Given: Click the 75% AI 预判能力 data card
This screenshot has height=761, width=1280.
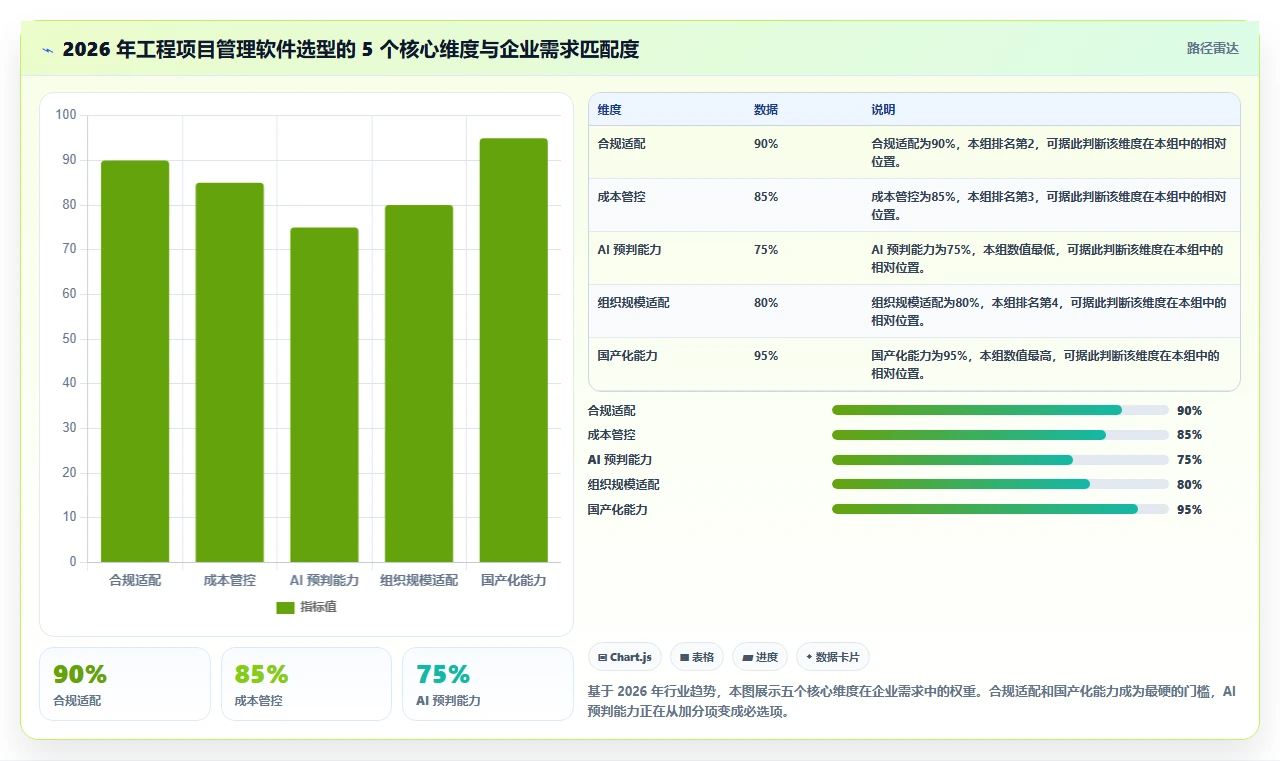Looking at the screenshot, I should click(x=488, y=684).
